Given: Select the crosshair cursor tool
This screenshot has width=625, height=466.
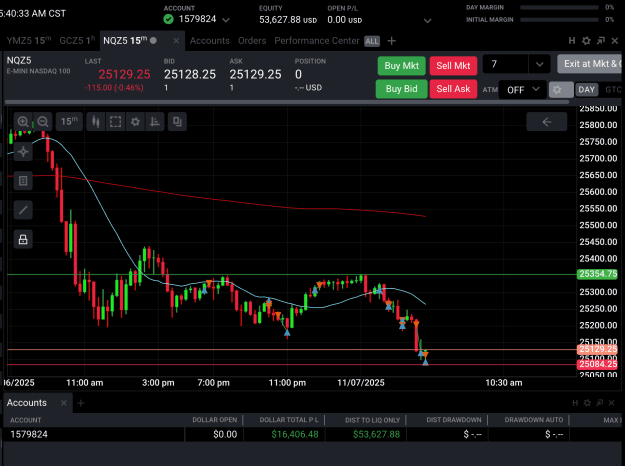Looking at the screenshot, I should [x=23, y=151].
